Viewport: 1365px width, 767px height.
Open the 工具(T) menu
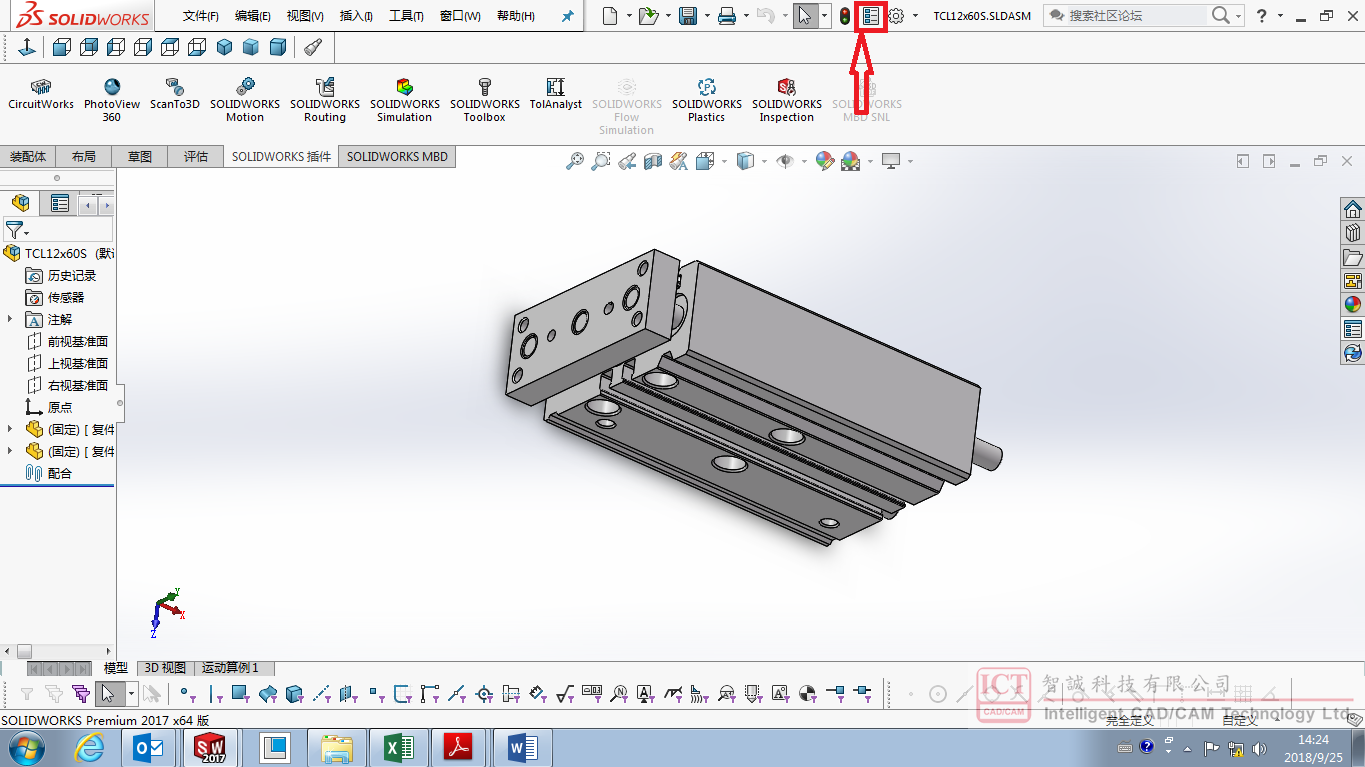[406, 16]
